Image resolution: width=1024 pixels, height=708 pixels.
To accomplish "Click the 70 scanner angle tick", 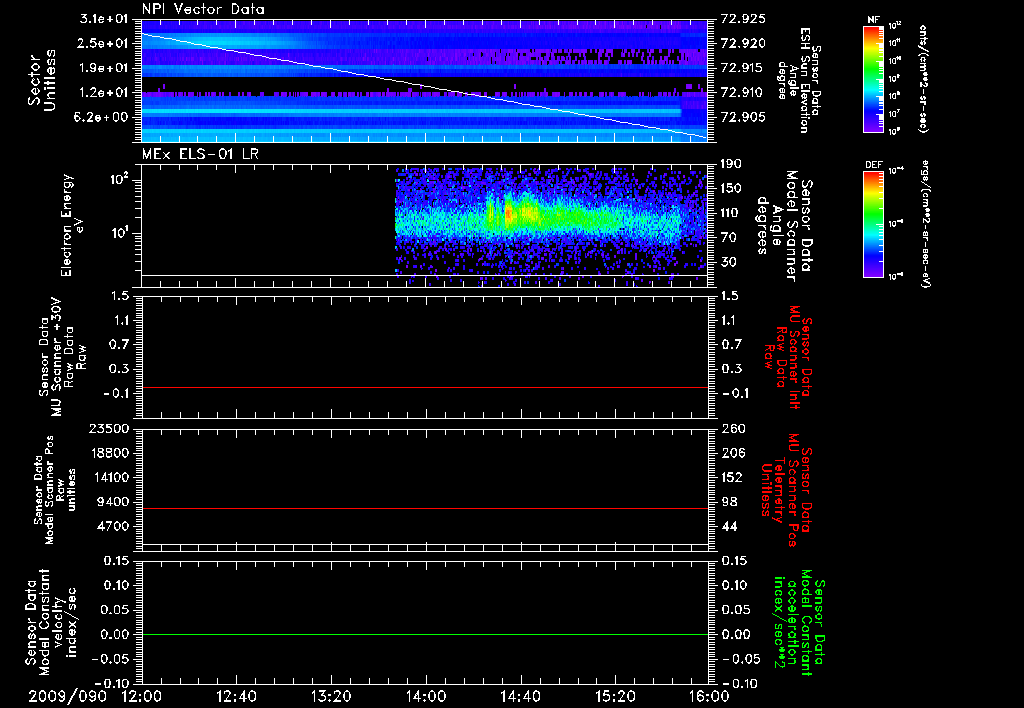I will point(728,238).
